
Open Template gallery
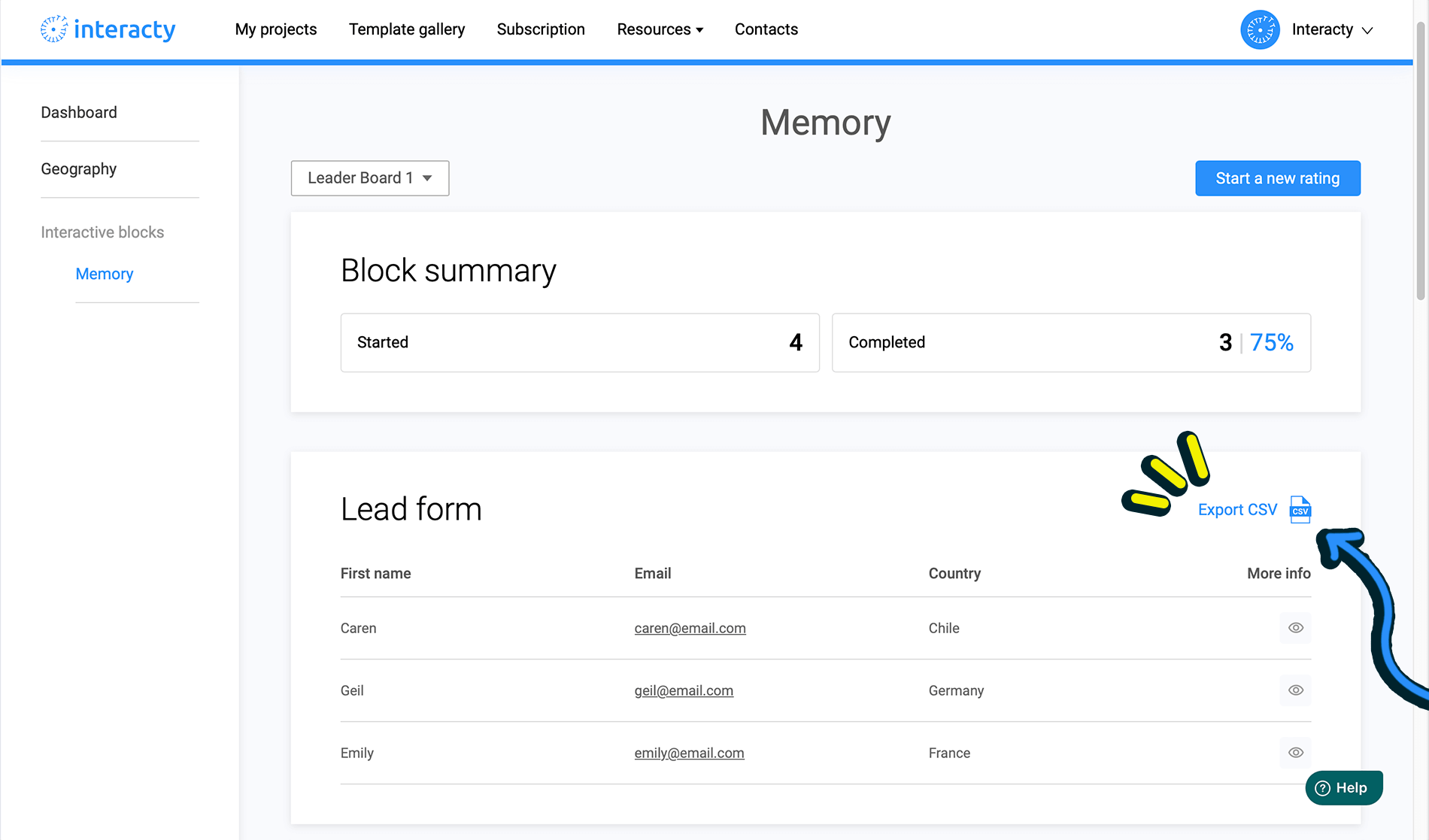click(x=407, y=29)
